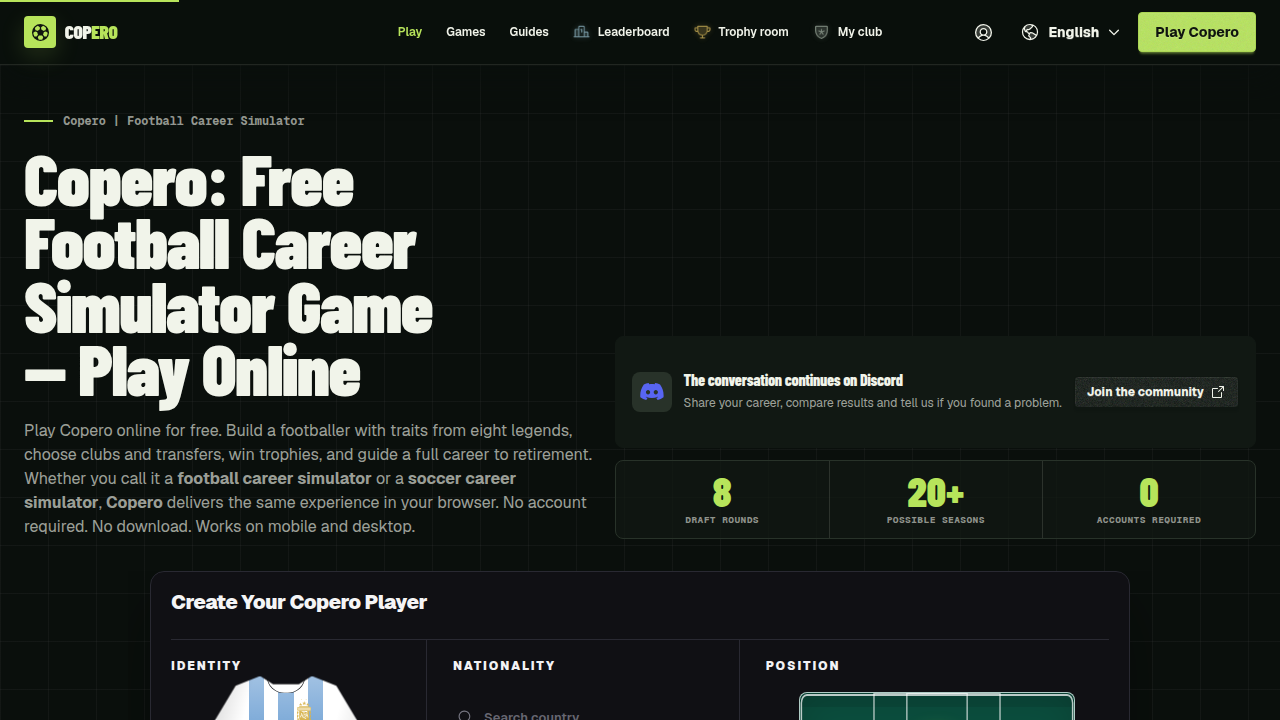Screen dimensions: 1280x720
Task: Click the green Play Copero button
Action: click(1197, 32)
